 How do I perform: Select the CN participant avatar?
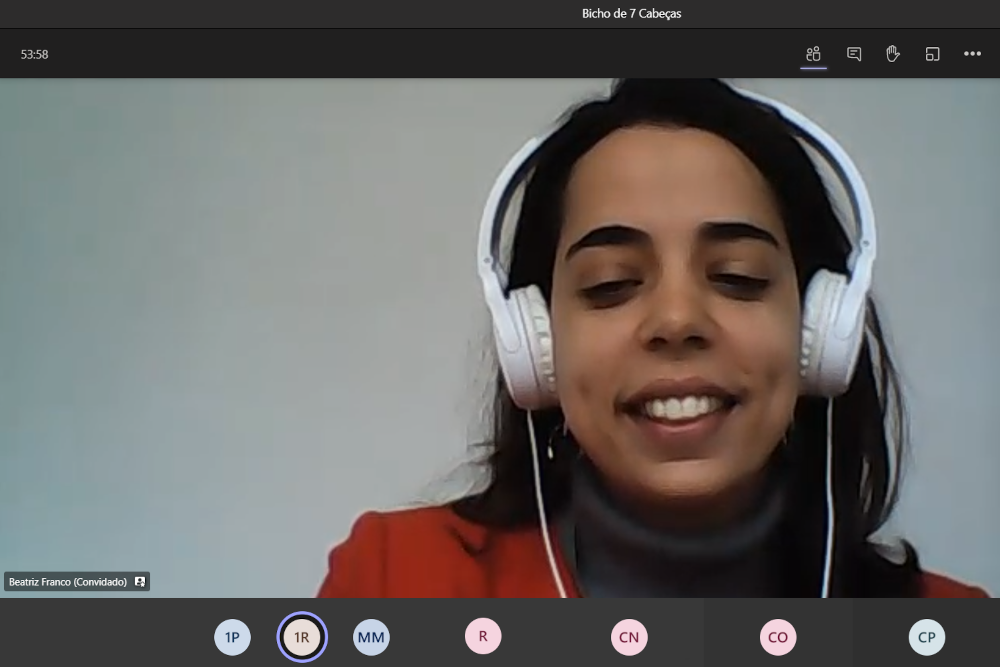pos(629,637)
